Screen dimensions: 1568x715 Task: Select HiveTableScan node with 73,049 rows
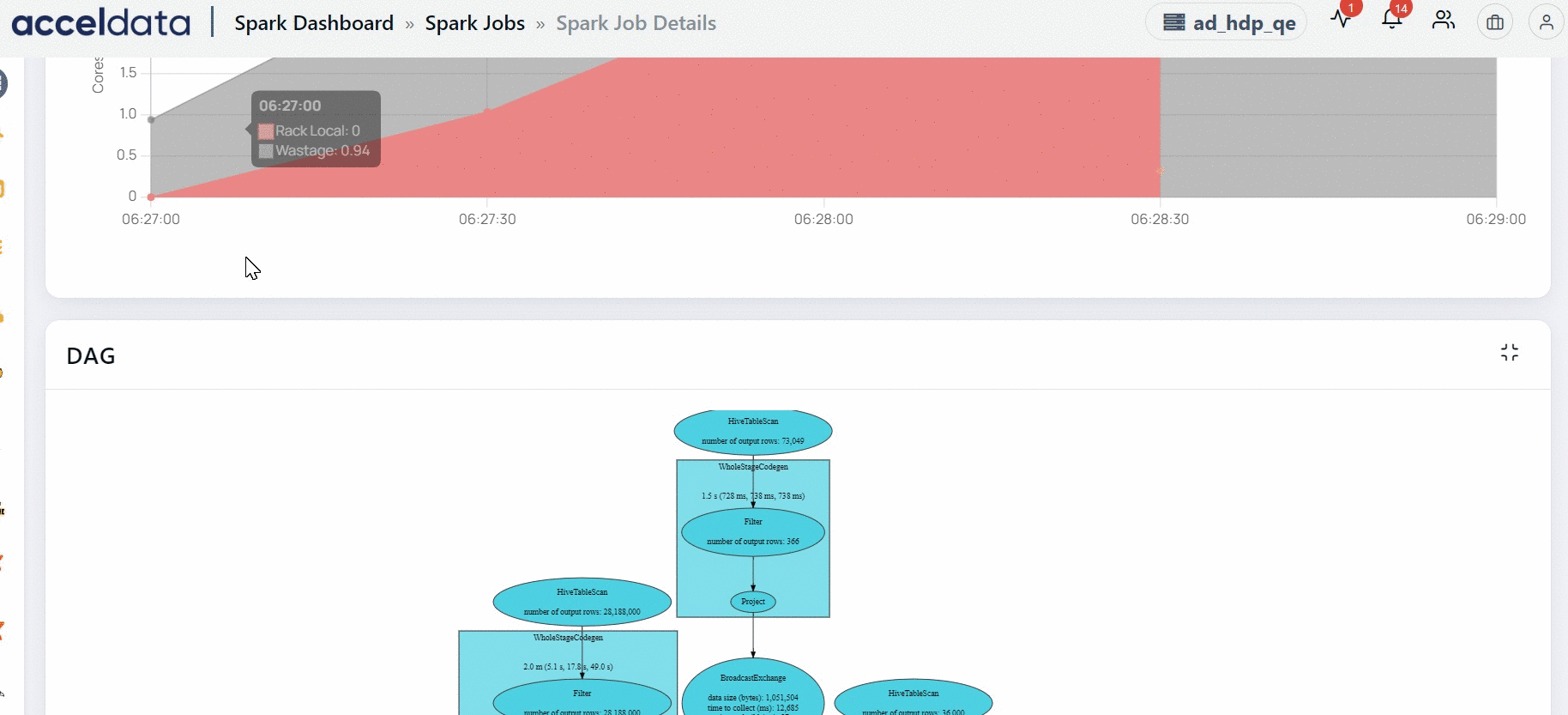(x=753, y=431)
